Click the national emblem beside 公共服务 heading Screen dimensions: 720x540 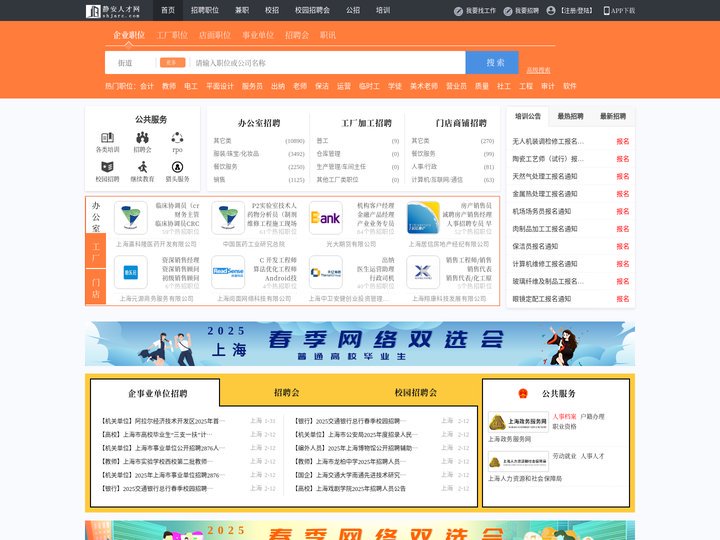(x=523, y=394)
